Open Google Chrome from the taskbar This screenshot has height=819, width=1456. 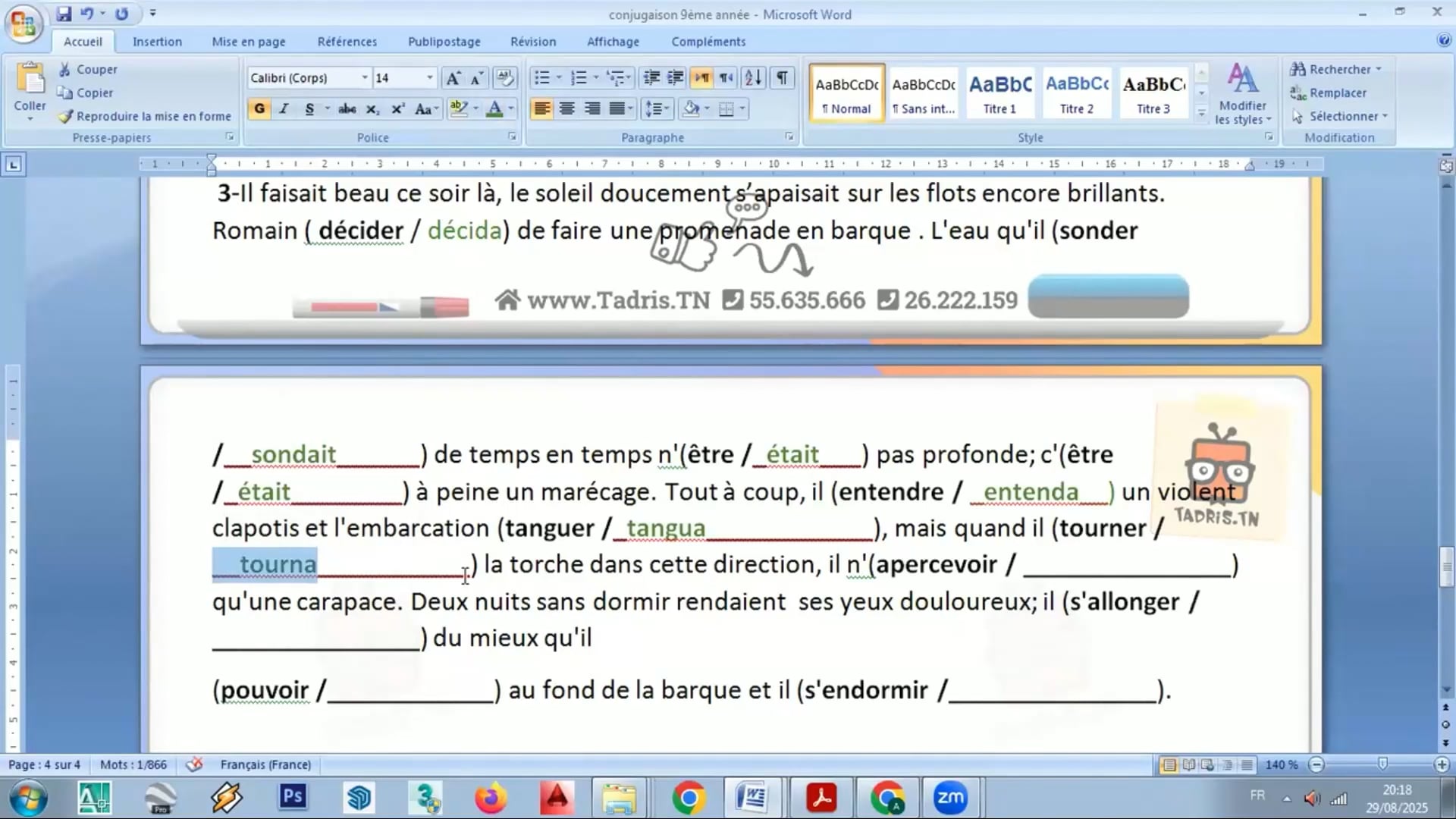[689, 798]
